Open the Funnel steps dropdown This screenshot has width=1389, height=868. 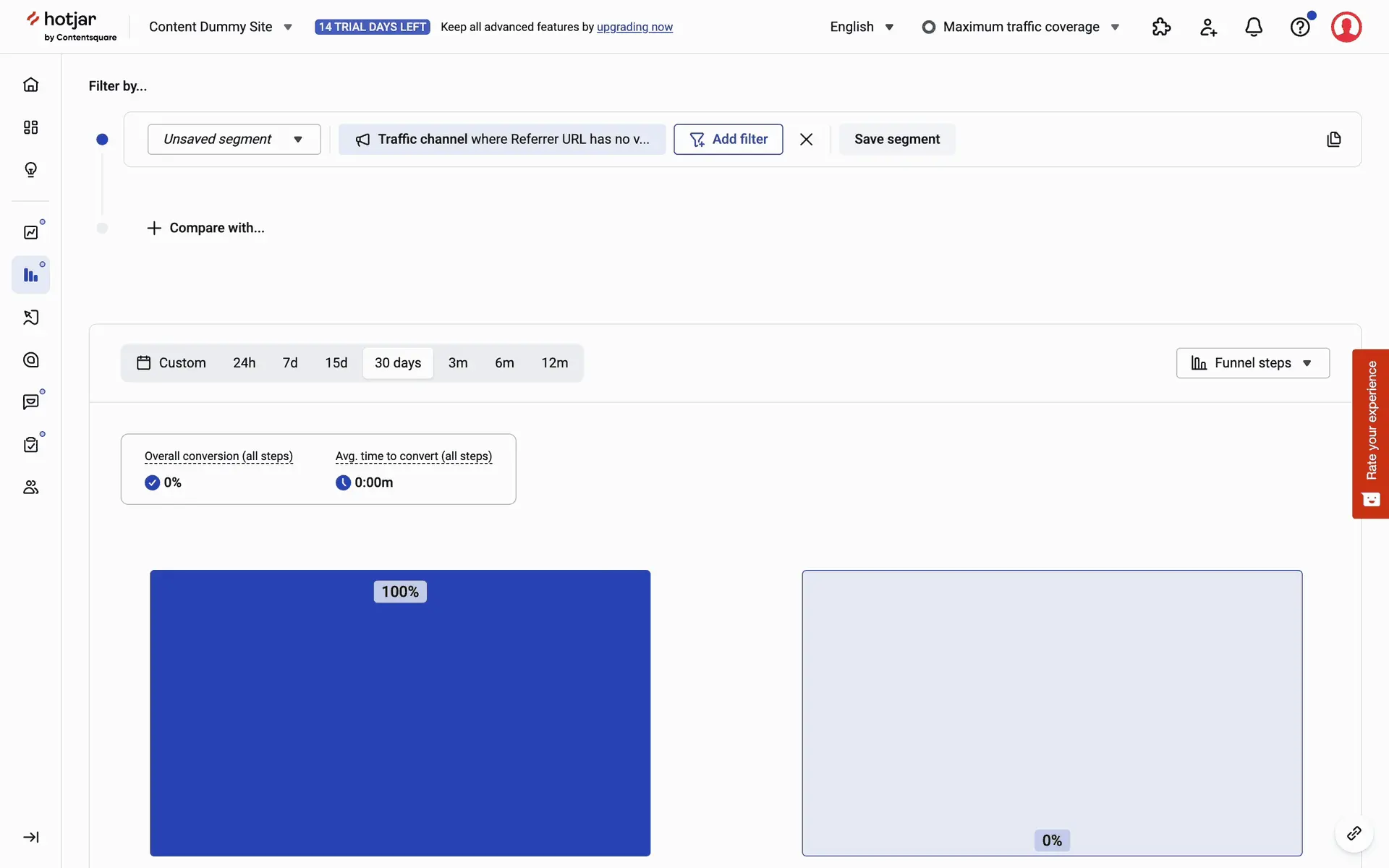pyautogui.click(x=1252, y=362)
